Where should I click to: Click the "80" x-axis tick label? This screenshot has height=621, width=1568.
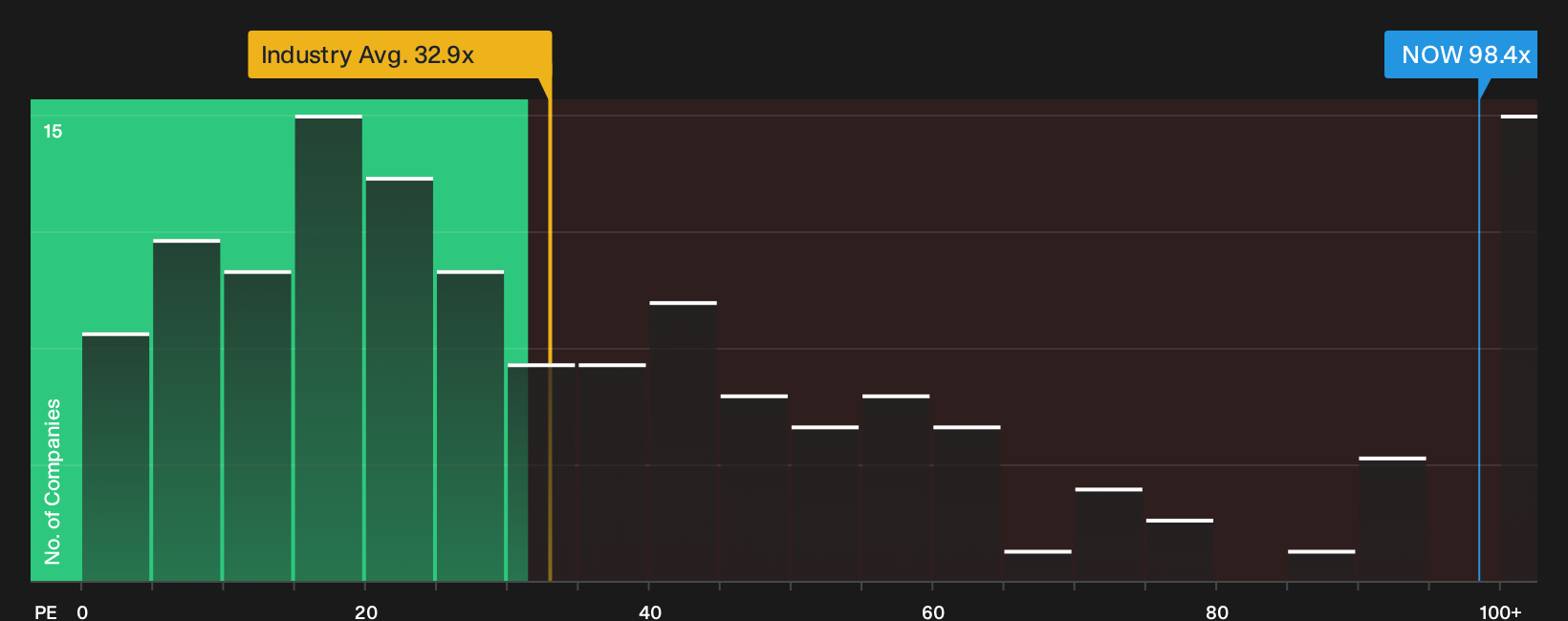pyautogui.click(x=1217, y=612)
